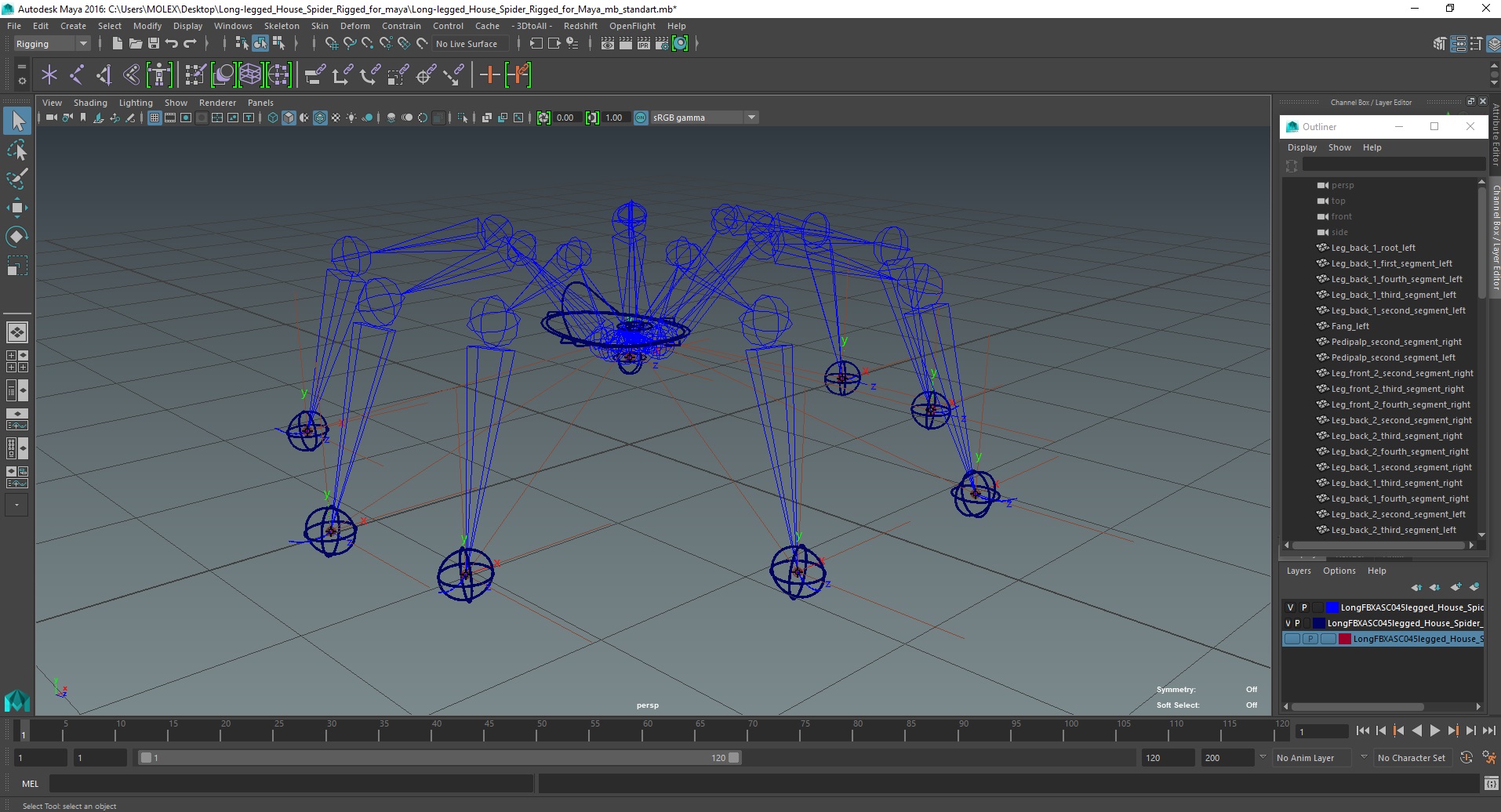
Task: Click the No Live Surface button
Action: pos(471,44)
